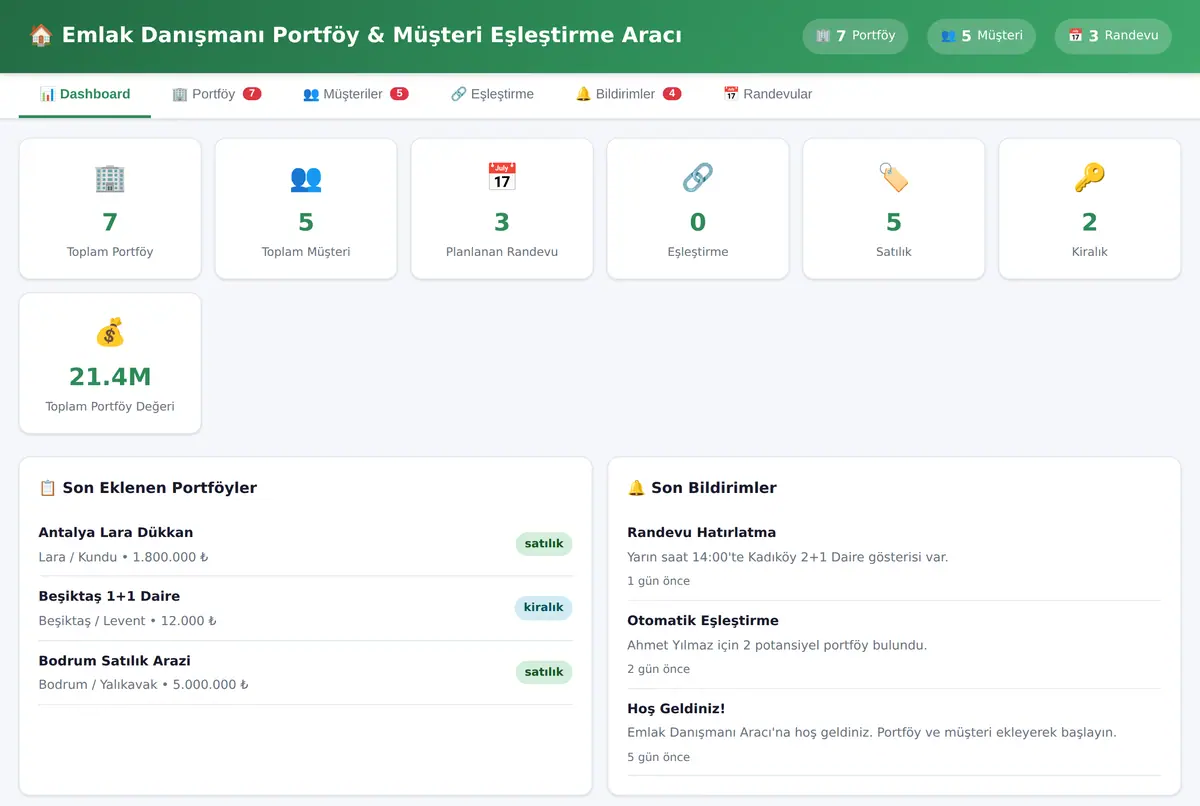Go to the Eşleştirme tab
The width and height of the screenshot is (1200, 806).
click(x=492, y=94)
